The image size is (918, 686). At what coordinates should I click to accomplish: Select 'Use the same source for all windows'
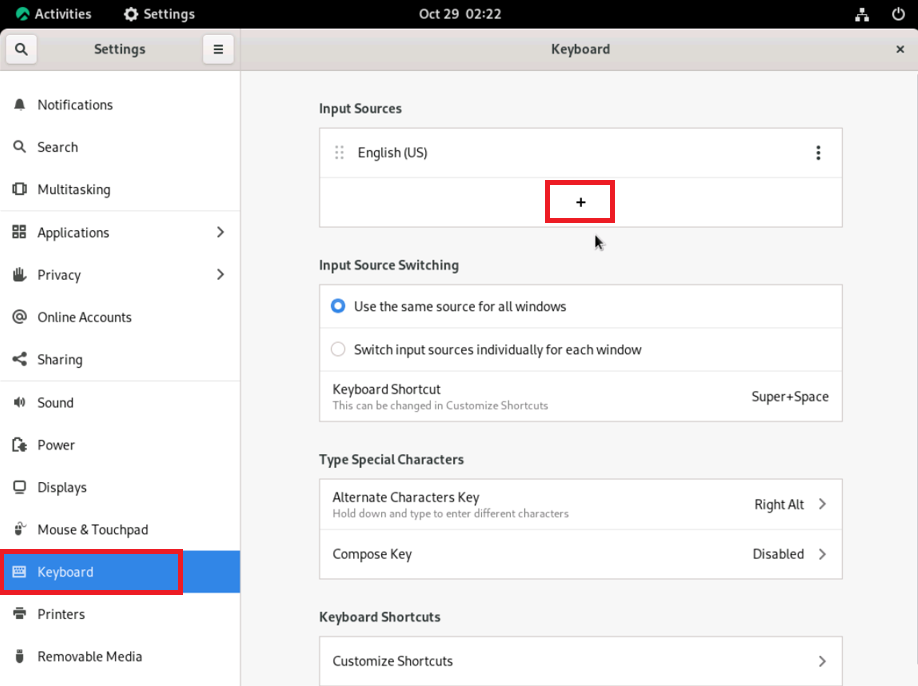(x=338, y=307)
